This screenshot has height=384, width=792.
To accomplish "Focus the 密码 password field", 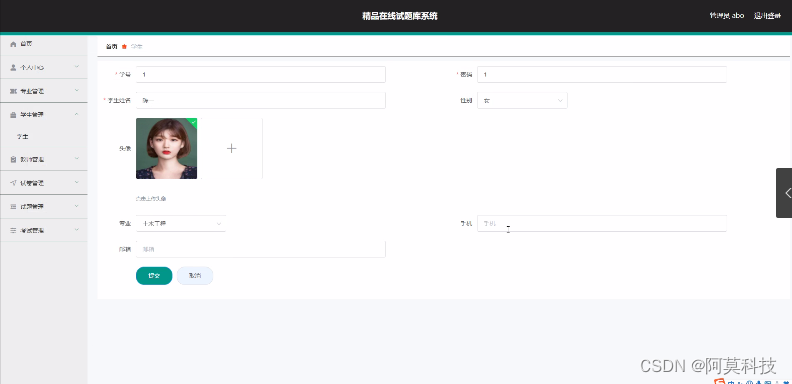I will 602,74.
